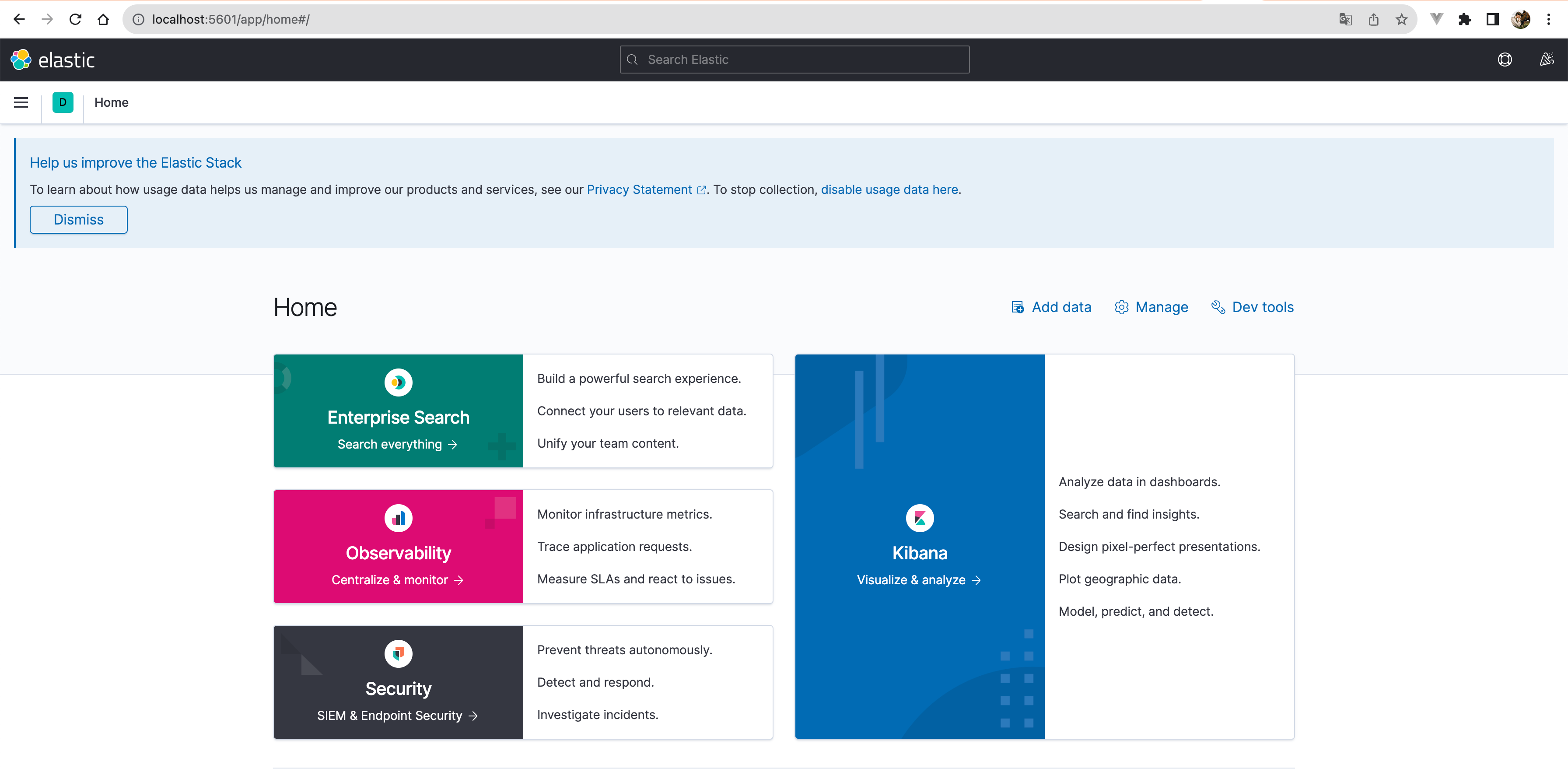The width and height of the screenshot is (1568, 772).
Task: Click the Enterprise Search logo icon
Action: click(398, 382)
